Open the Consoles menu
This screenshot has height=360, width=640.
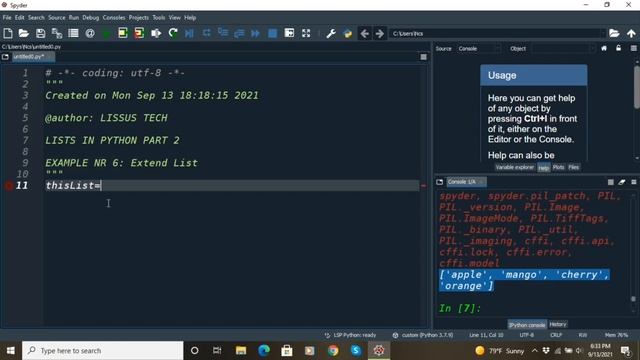[x=114, y=18]
